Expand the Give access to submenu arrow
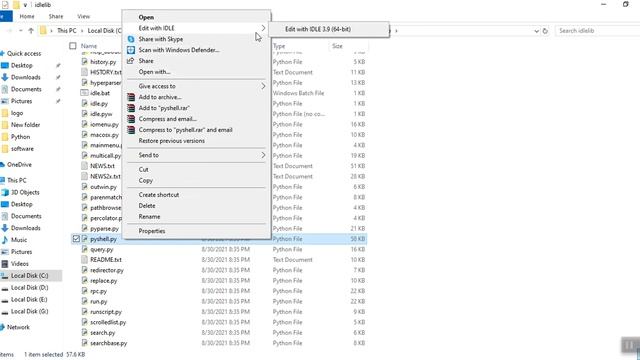 [x=263, y=86]
